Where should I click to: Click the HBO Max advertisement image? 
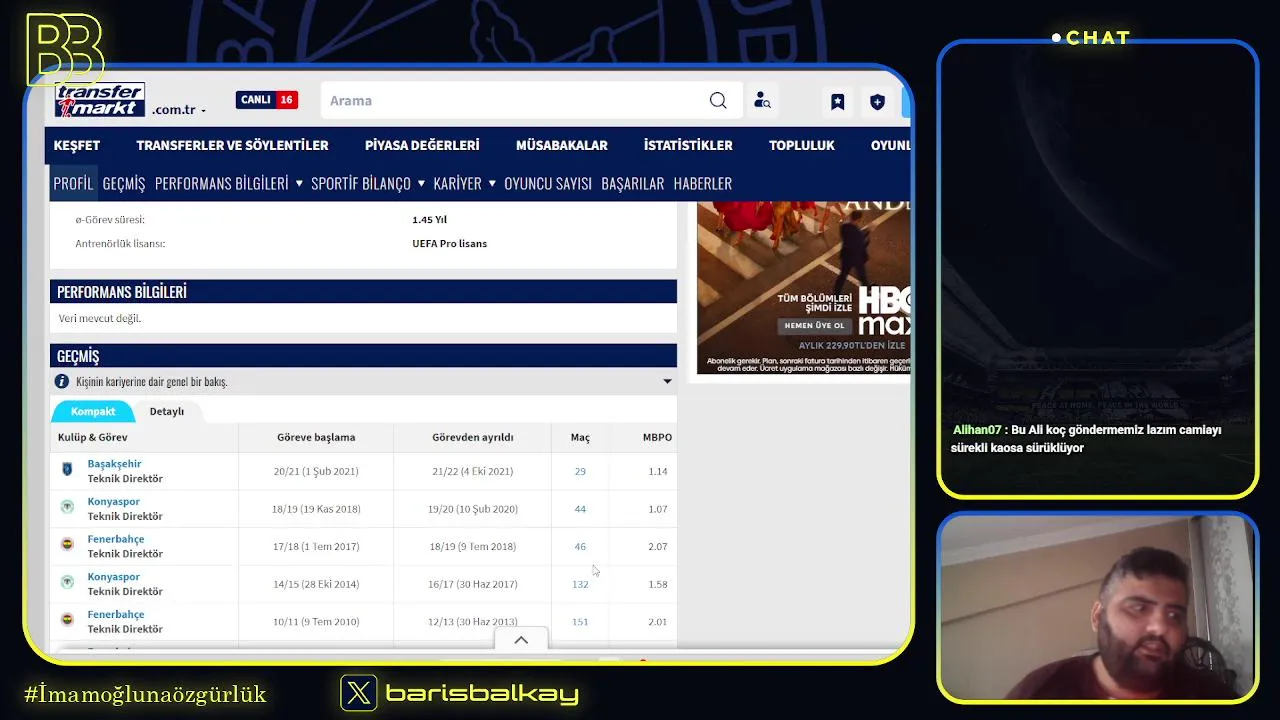click(803, 288)
